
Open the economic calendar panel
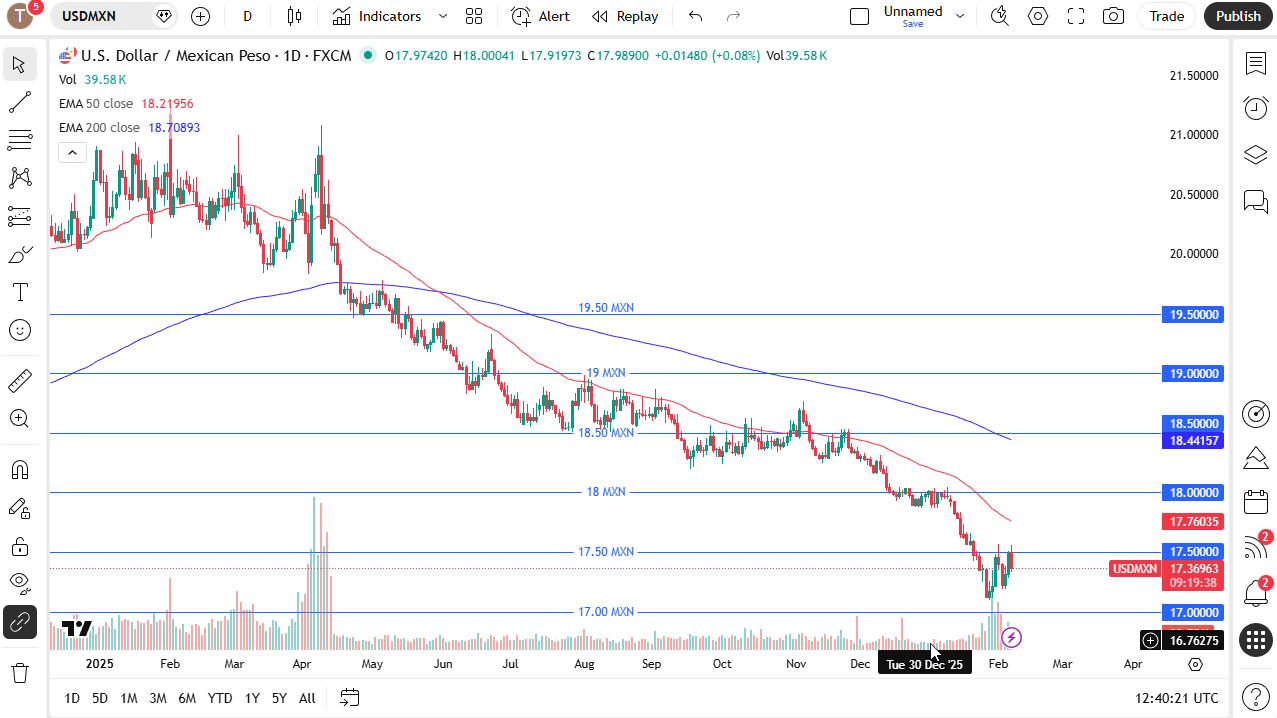click(1256, 502)
